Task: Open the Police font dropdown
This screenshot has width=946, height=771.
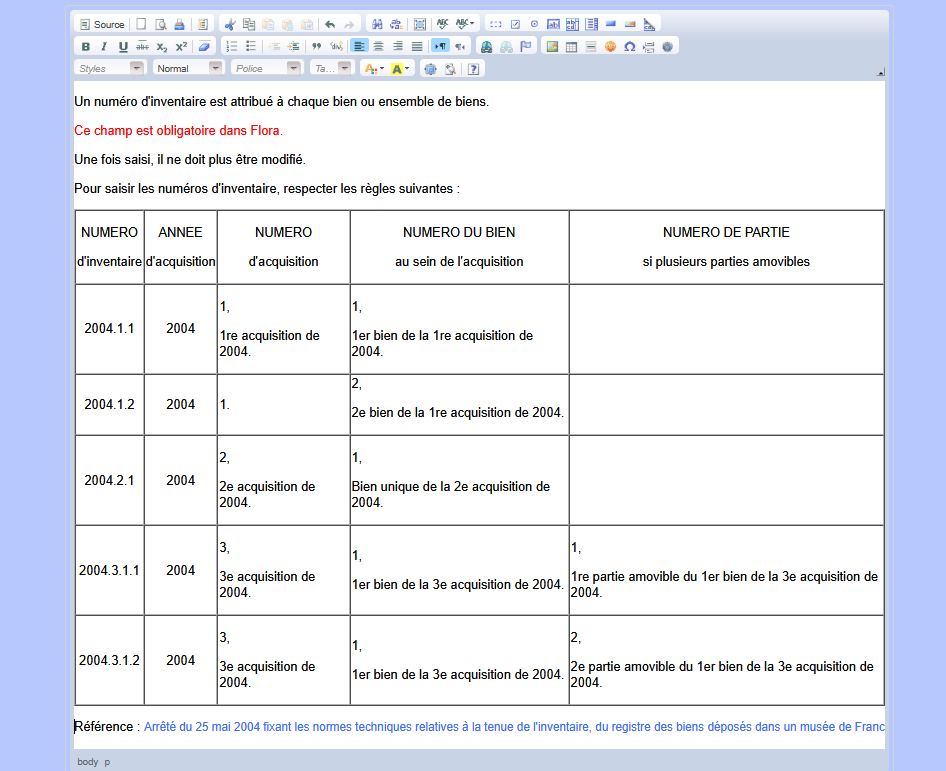Action: (266, 68)
